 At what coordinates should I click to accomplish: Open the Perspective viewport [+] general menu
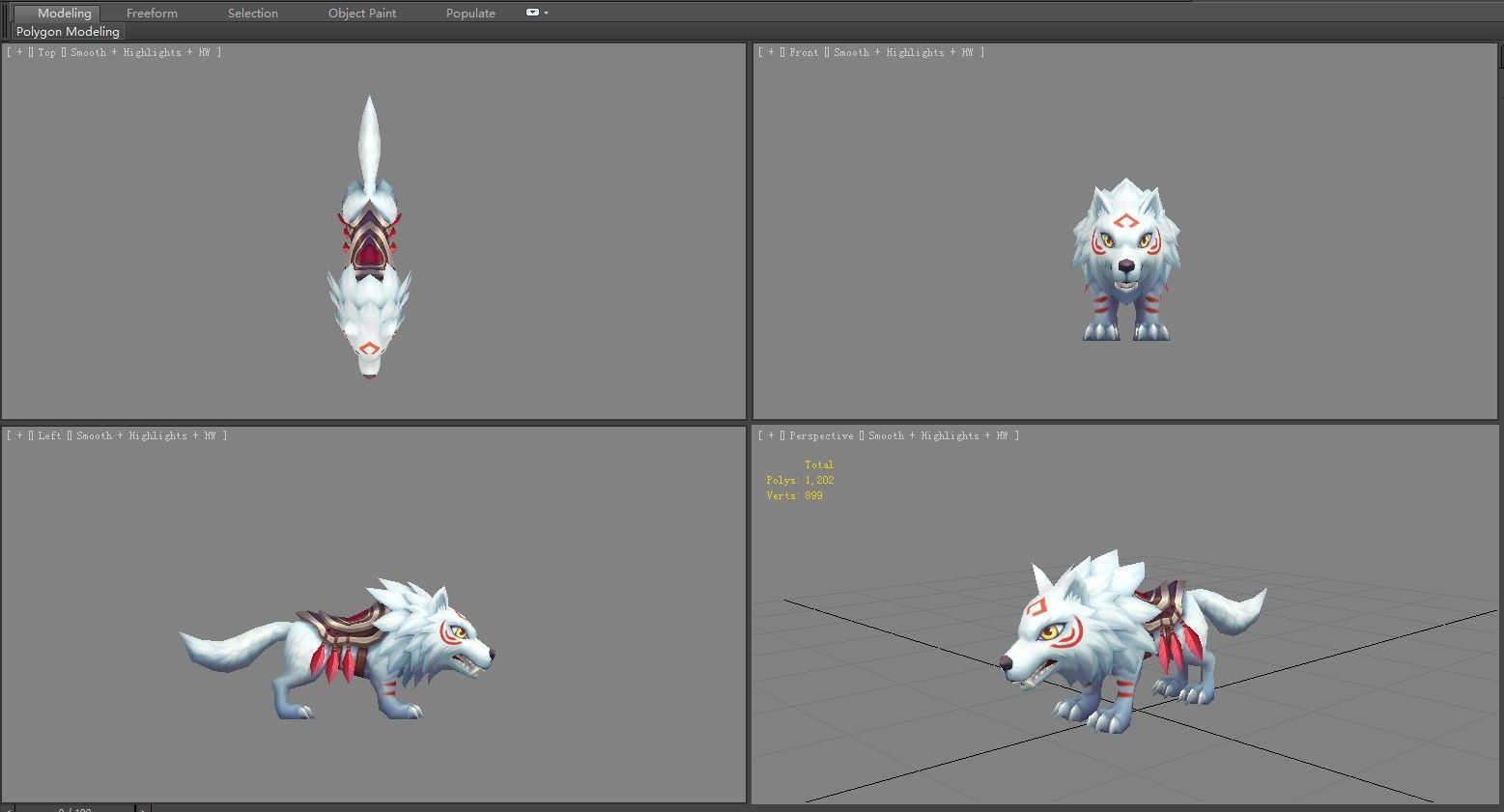pyautogui.click(x=771, y=435)
